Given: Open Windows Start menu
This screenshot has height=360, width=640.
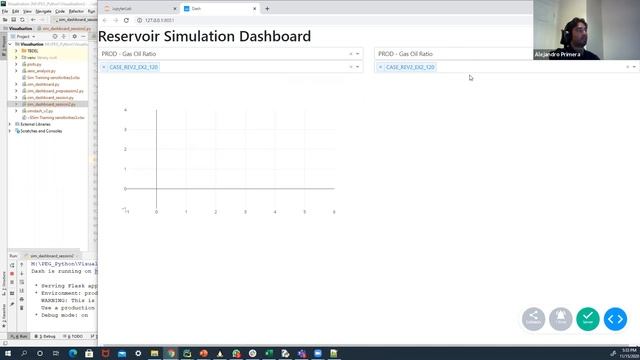Looking at the screenshot, I should [8, 353].
